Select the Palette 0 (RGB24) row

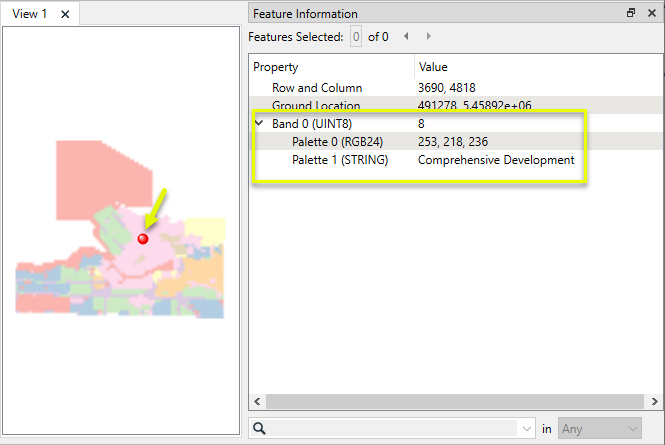[x=340, y=142]
